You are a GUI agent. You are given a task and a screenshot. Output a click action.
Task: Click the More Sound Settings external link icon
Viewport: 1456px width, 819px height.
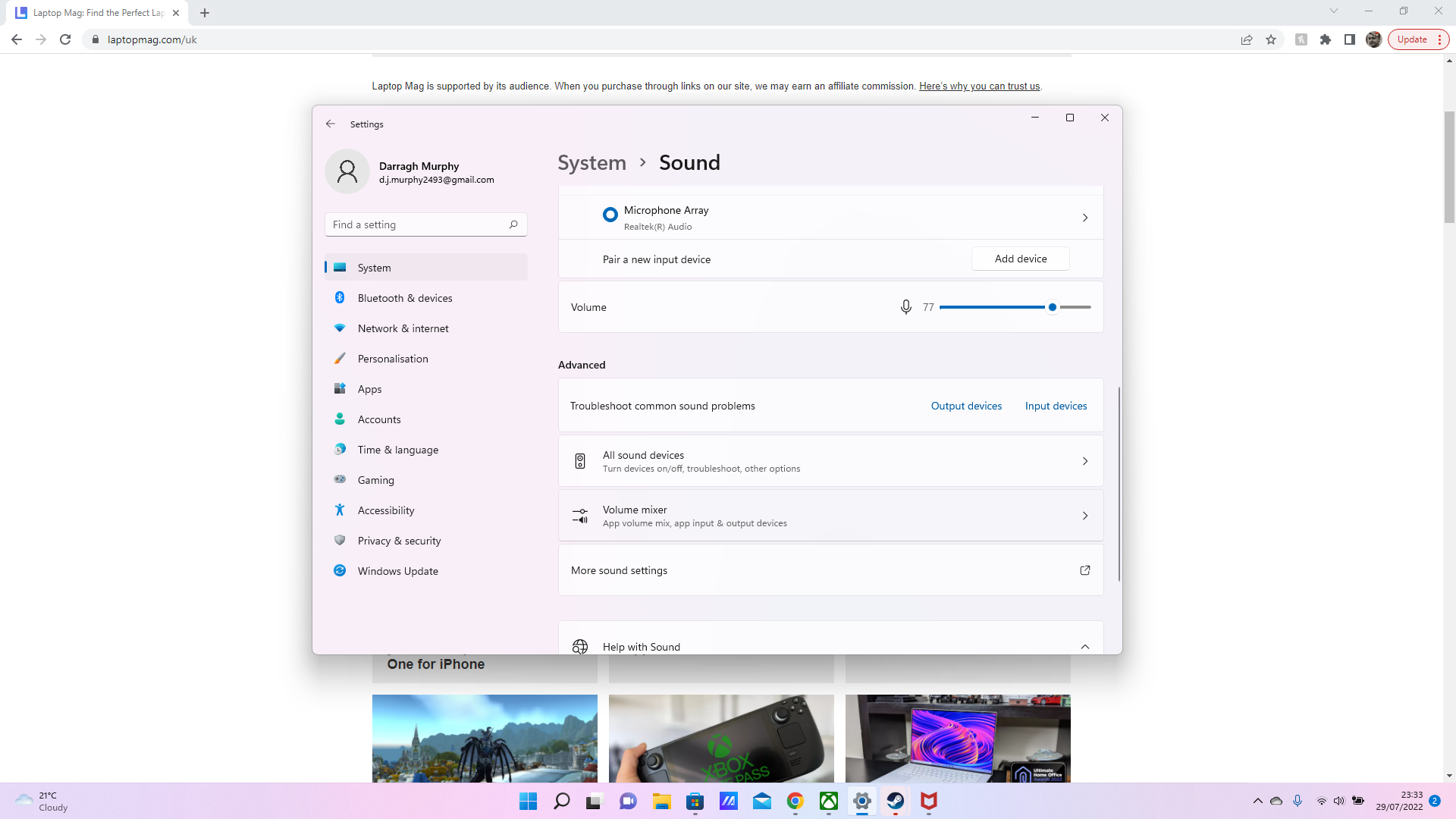coord(1084,570)
